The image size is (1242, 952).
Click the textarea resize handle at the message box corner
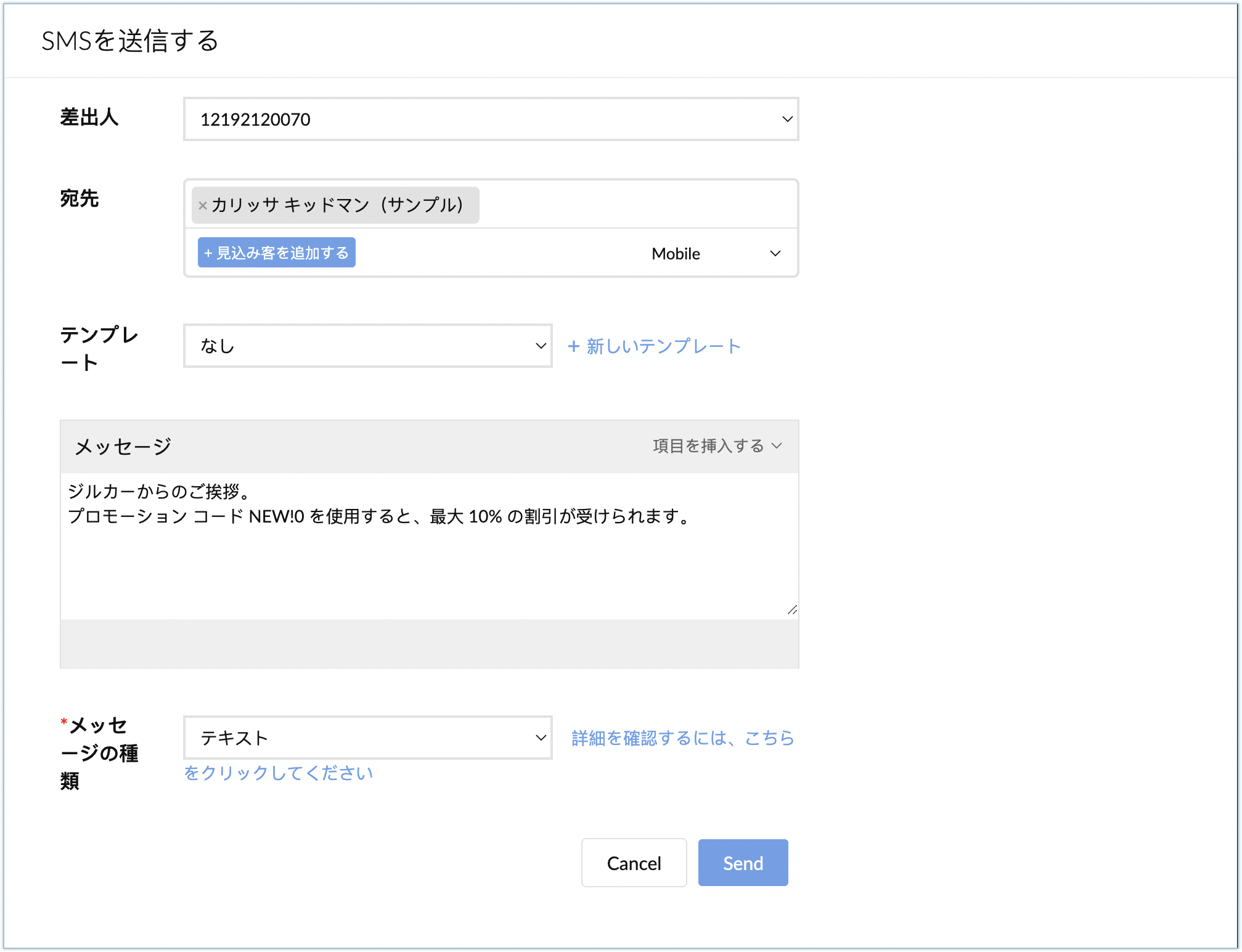pyautogui.click(x=792, y=610)
